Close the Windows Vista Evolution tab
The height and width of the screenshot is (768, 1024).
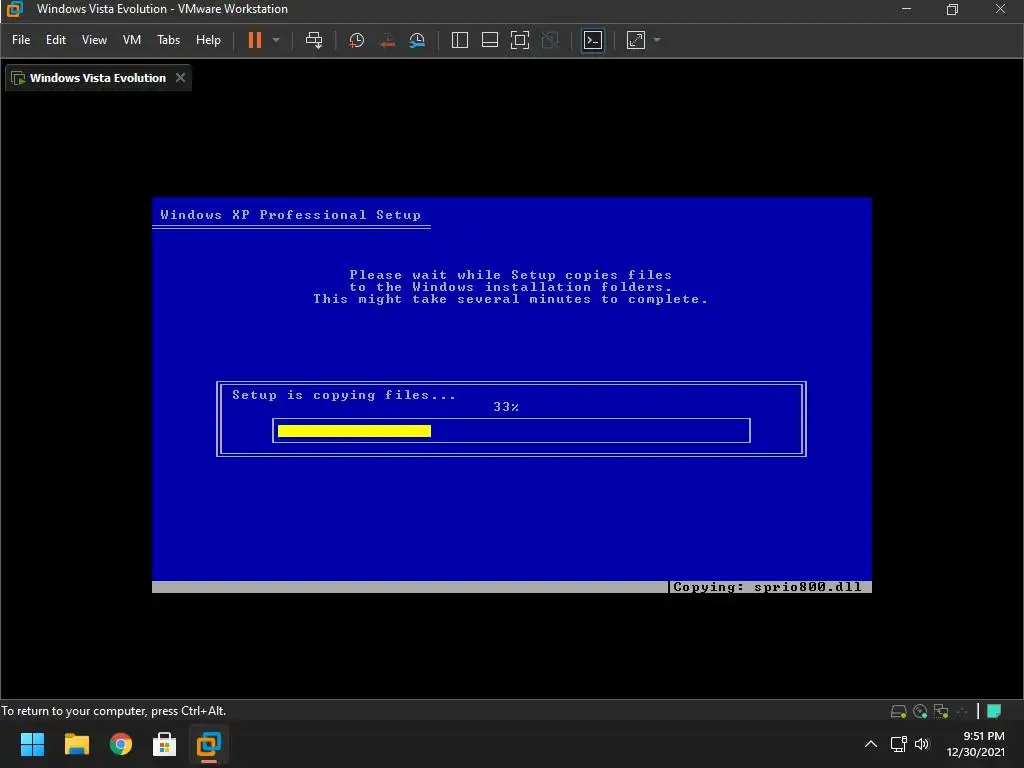click(x=180, y=77)
